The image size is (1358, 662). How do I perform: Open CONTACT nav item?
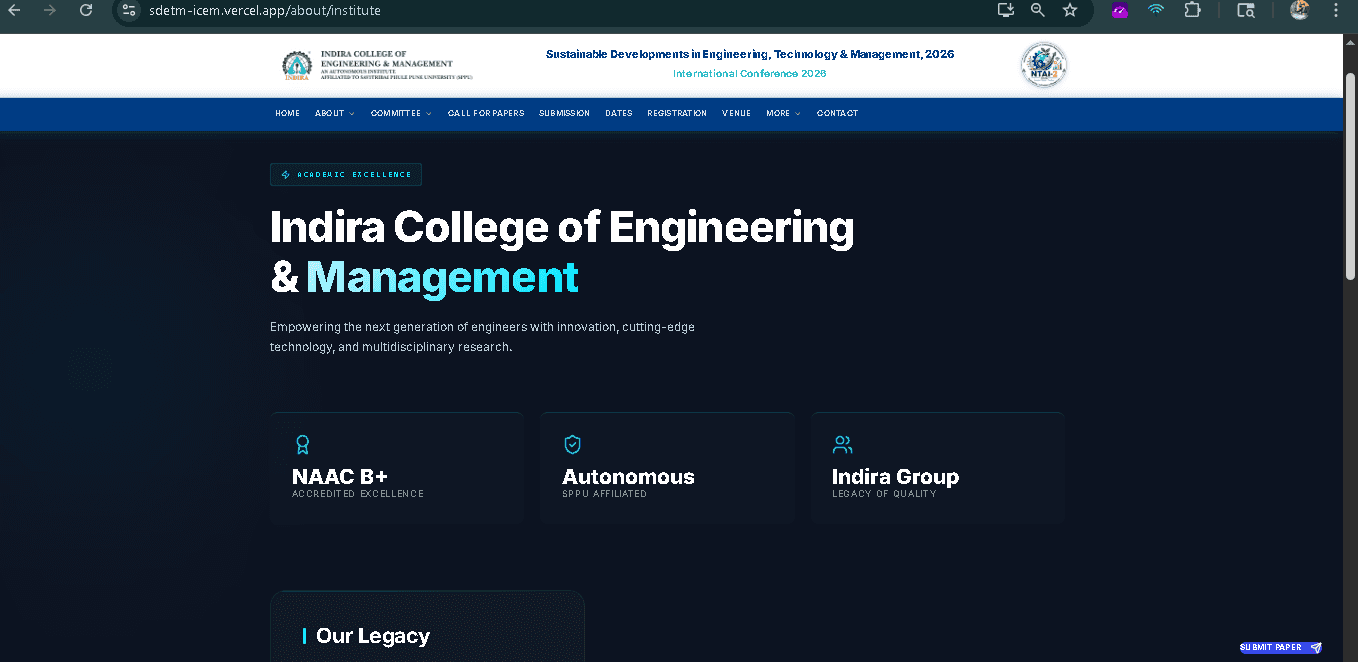[x=837, y=114]
